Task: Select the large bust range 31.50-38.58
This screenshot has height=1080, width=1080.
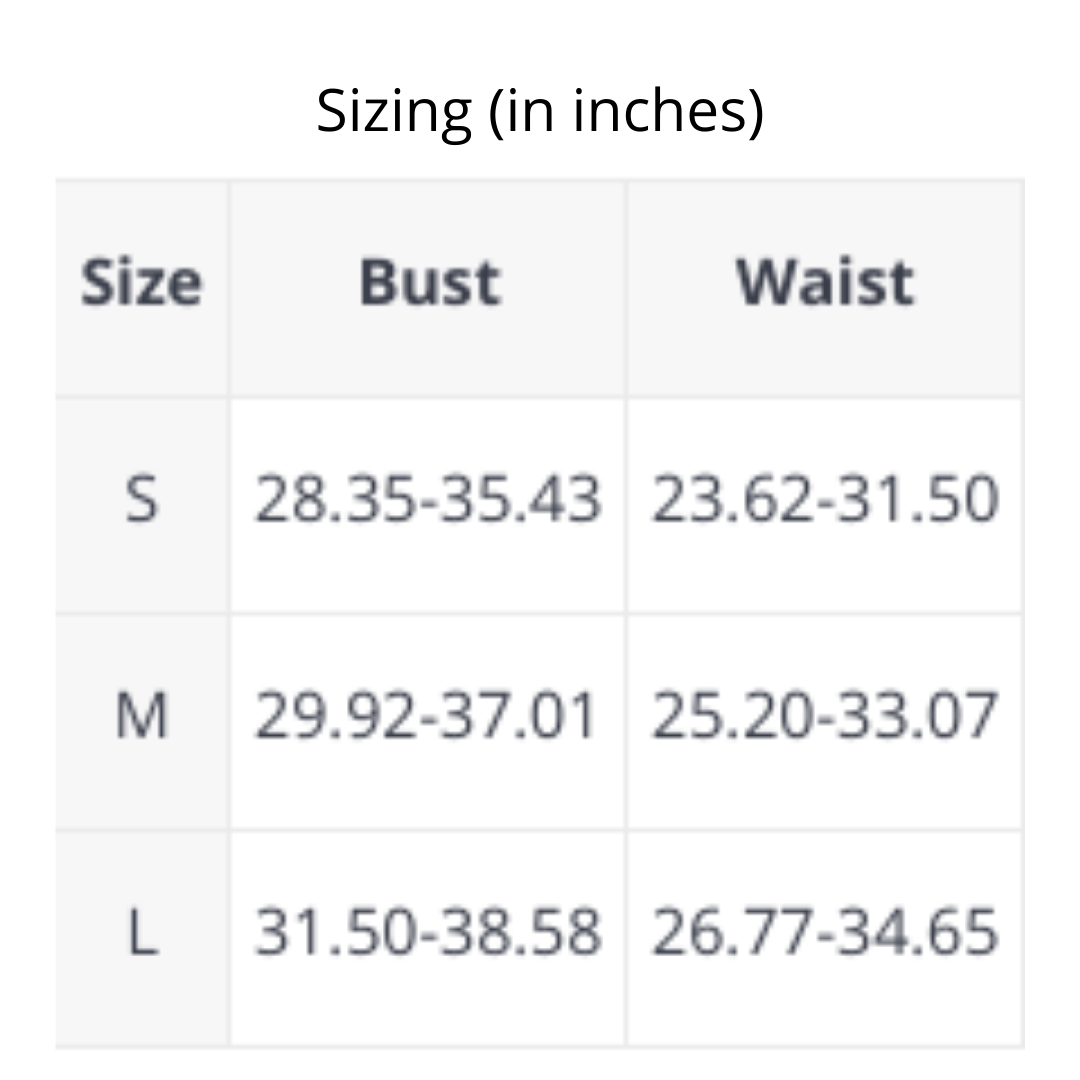Action: tap(428, 933)
